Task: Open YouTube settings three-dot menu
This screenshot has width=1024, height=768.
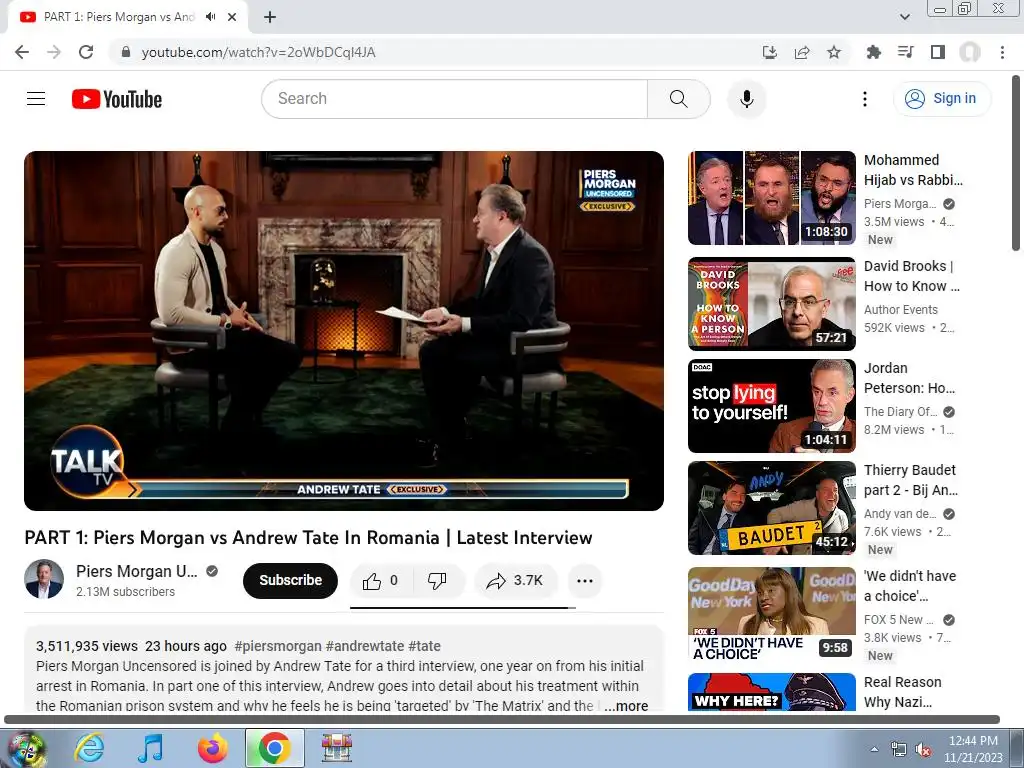Action: click(865, 99)
